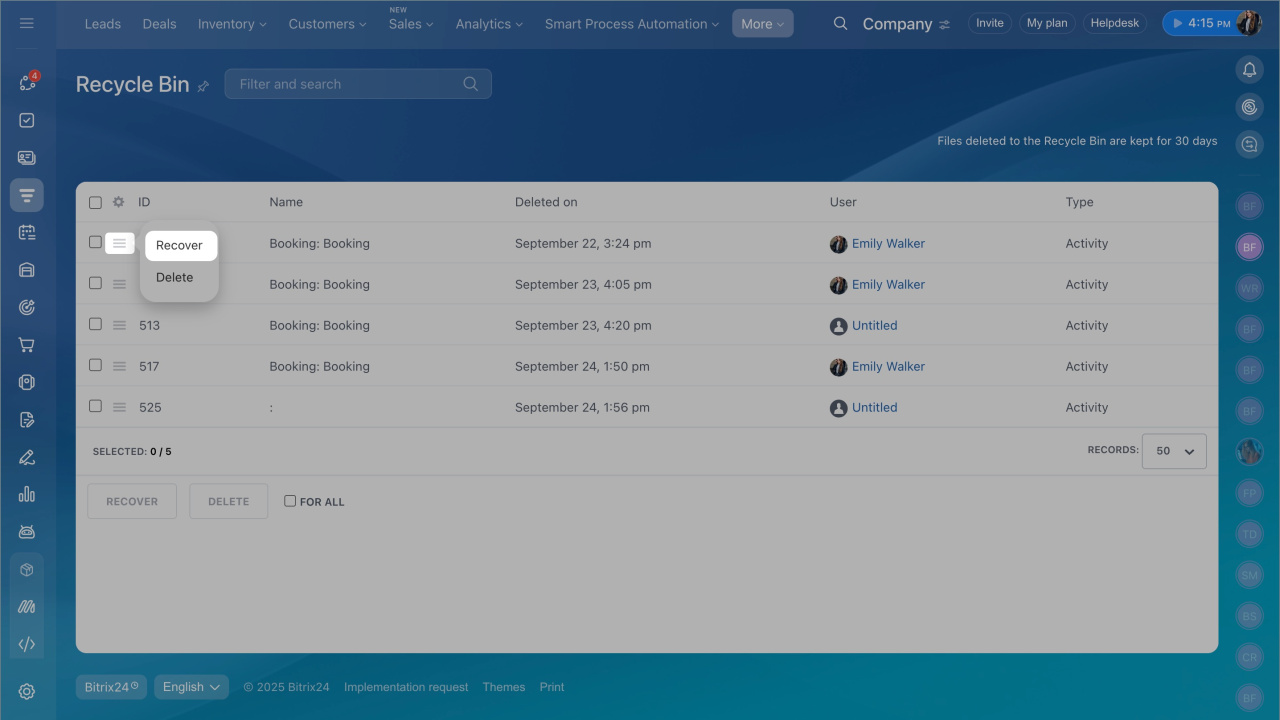The image size is (1280, 720).
Task: Expand the More menu in top navigation
Action: point(762,24)
